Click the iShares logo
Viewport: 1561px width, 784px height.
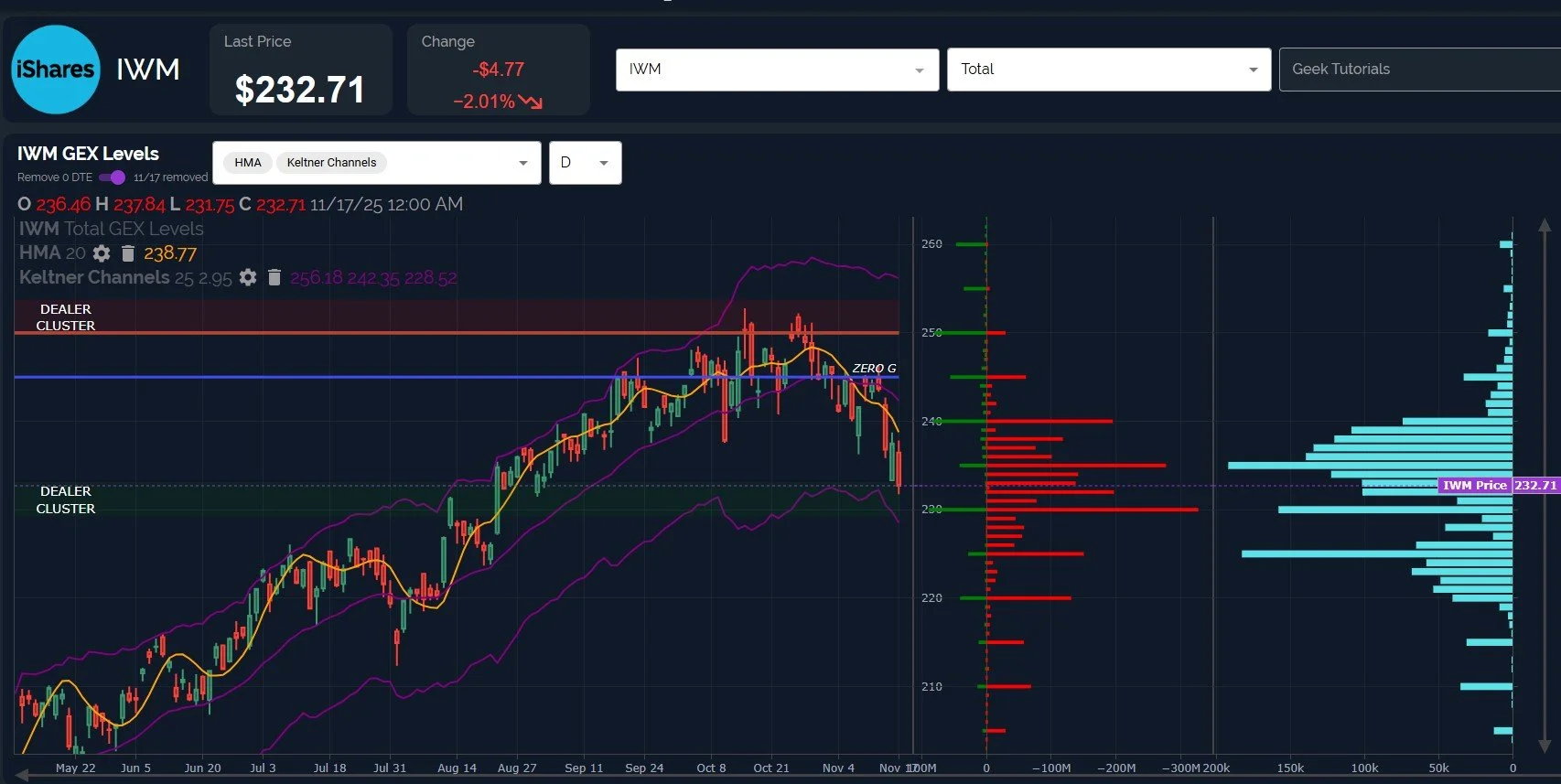55,70
